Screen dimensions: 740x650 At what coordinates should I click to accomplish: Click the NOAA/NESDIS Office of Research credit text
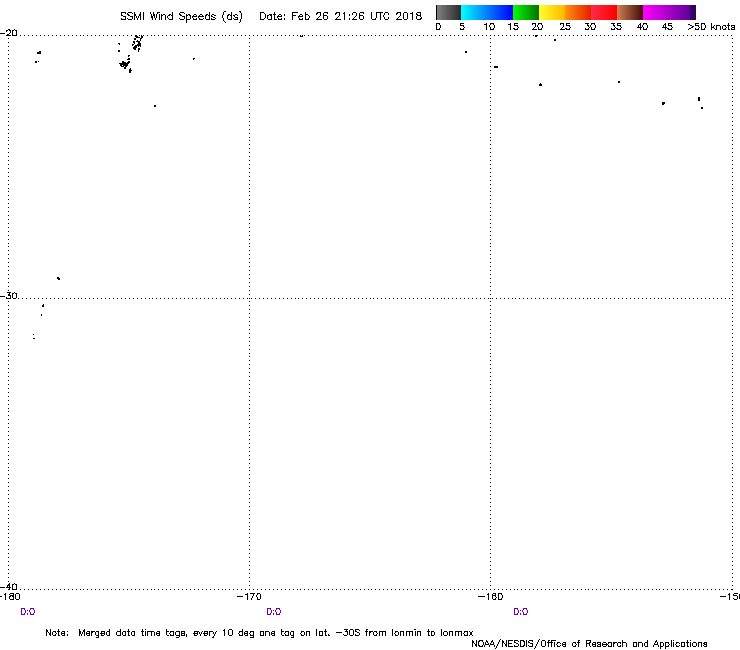pyautogui.click(x=590, y=643)
